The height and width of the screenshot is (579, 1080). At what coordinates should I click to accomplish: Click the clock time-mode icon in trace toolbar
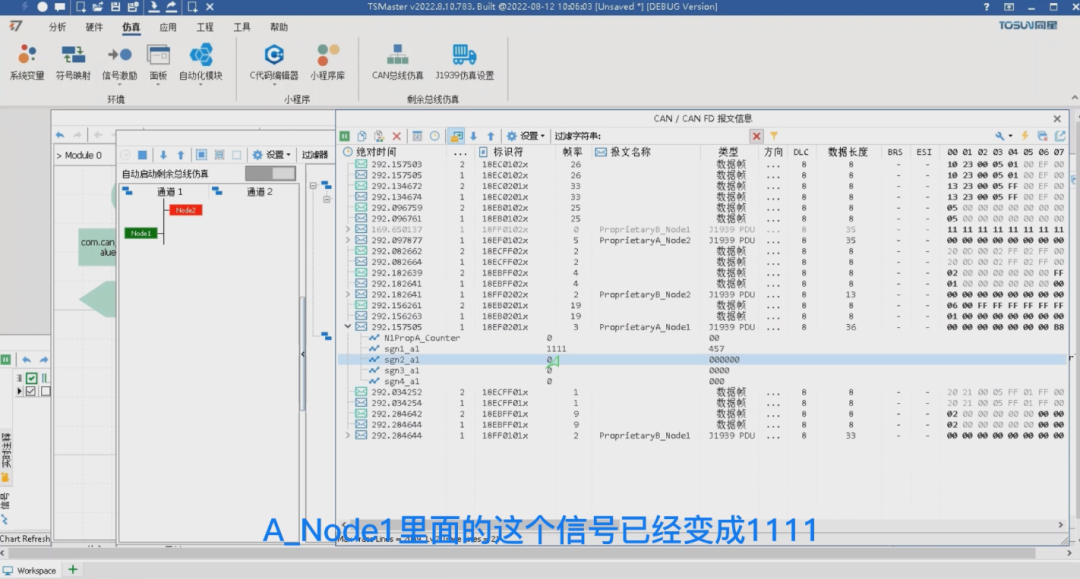tap(435, 136)
